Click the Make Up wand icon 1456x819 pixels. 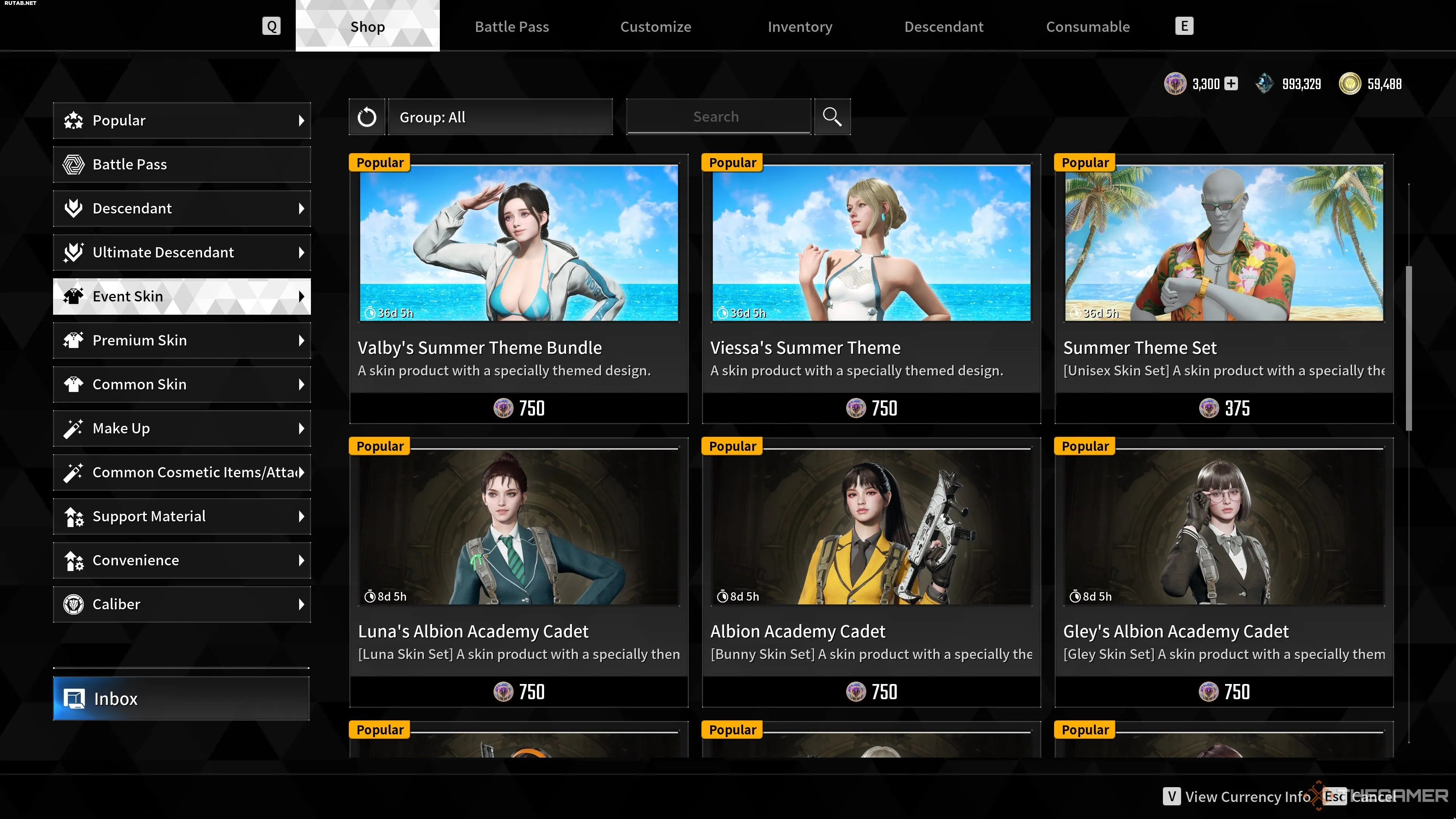coord(74,428)
